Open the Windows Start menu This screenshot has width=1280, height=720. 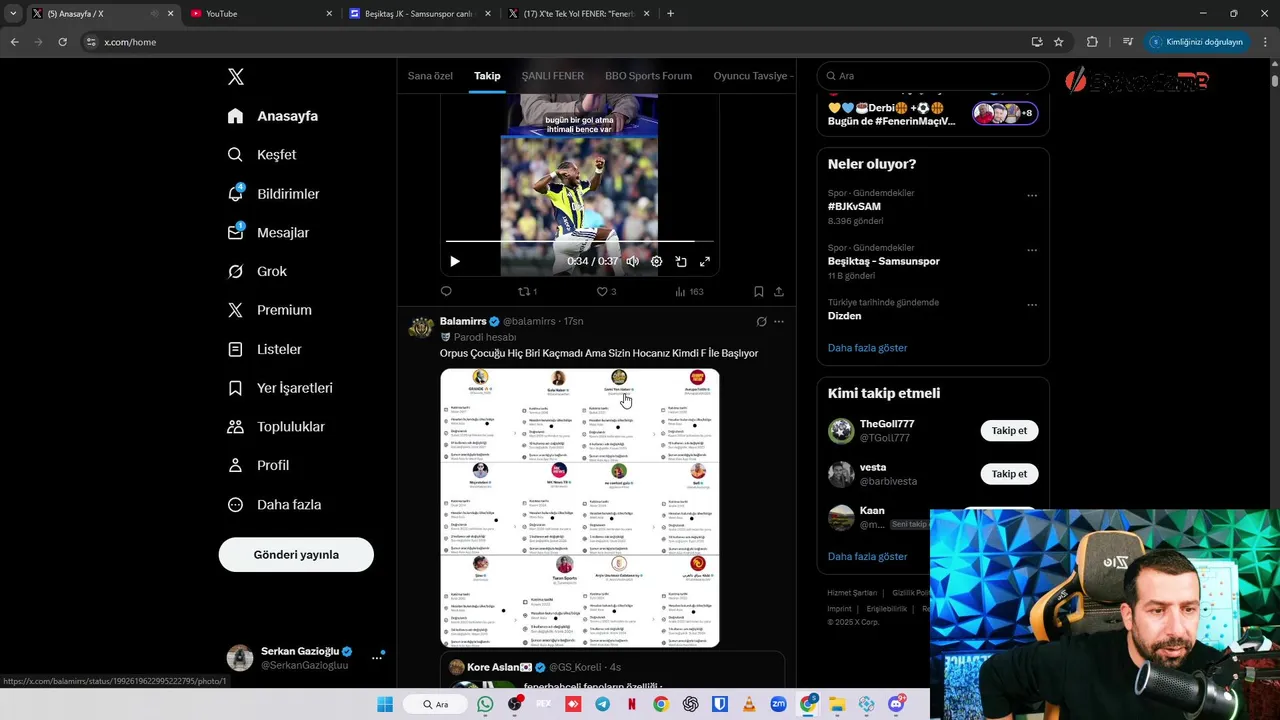(x=385, y=704)
